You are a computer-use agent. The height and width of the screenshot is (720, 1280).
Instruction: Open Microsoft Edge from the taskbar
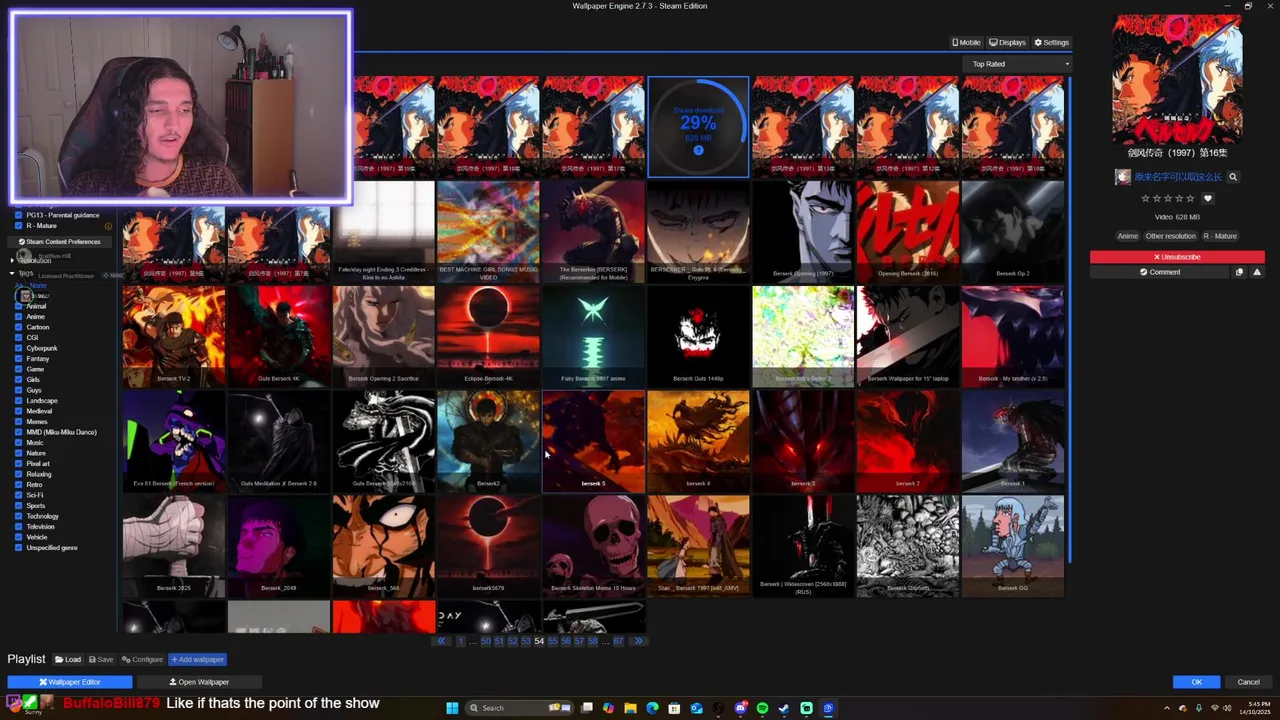click(652, 708)
